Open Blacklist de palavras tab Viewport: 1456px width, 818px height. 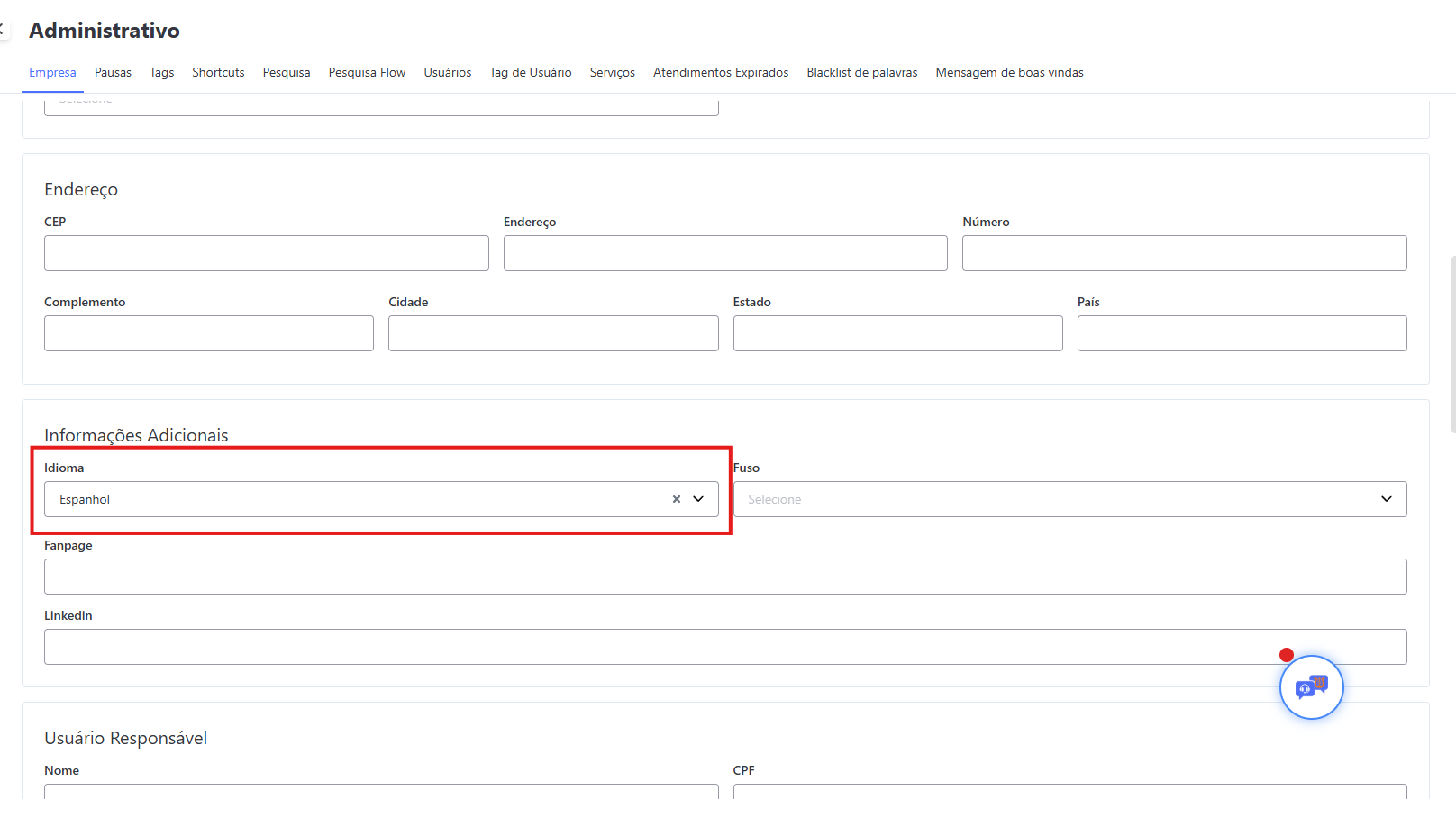(x=861, y=73)
